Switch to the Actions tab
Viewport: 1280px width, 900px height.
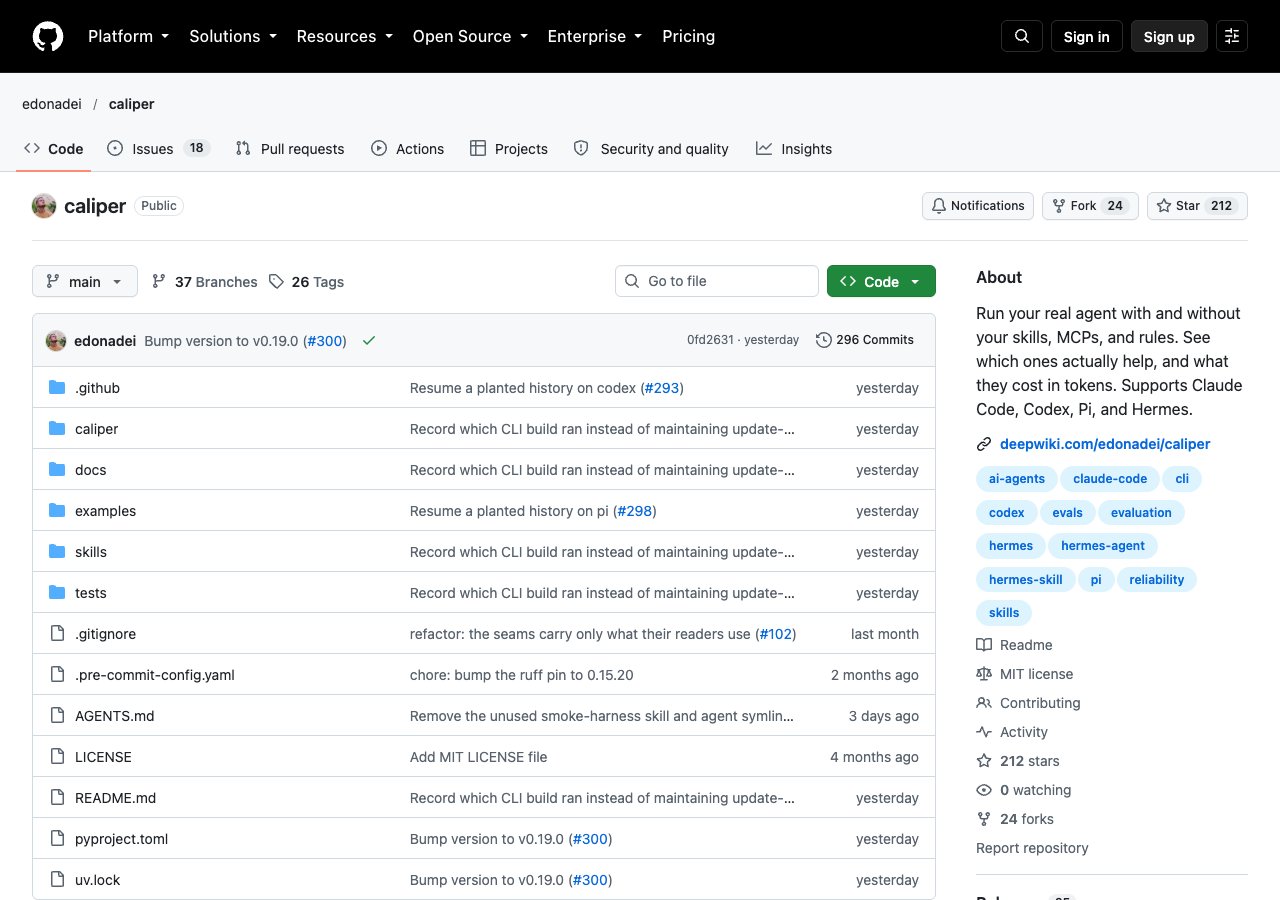tap(407, 148)
